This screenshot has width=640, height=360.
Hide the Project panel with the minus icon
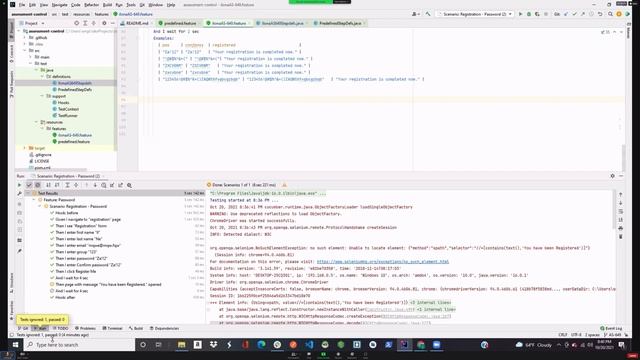(113, 23)
